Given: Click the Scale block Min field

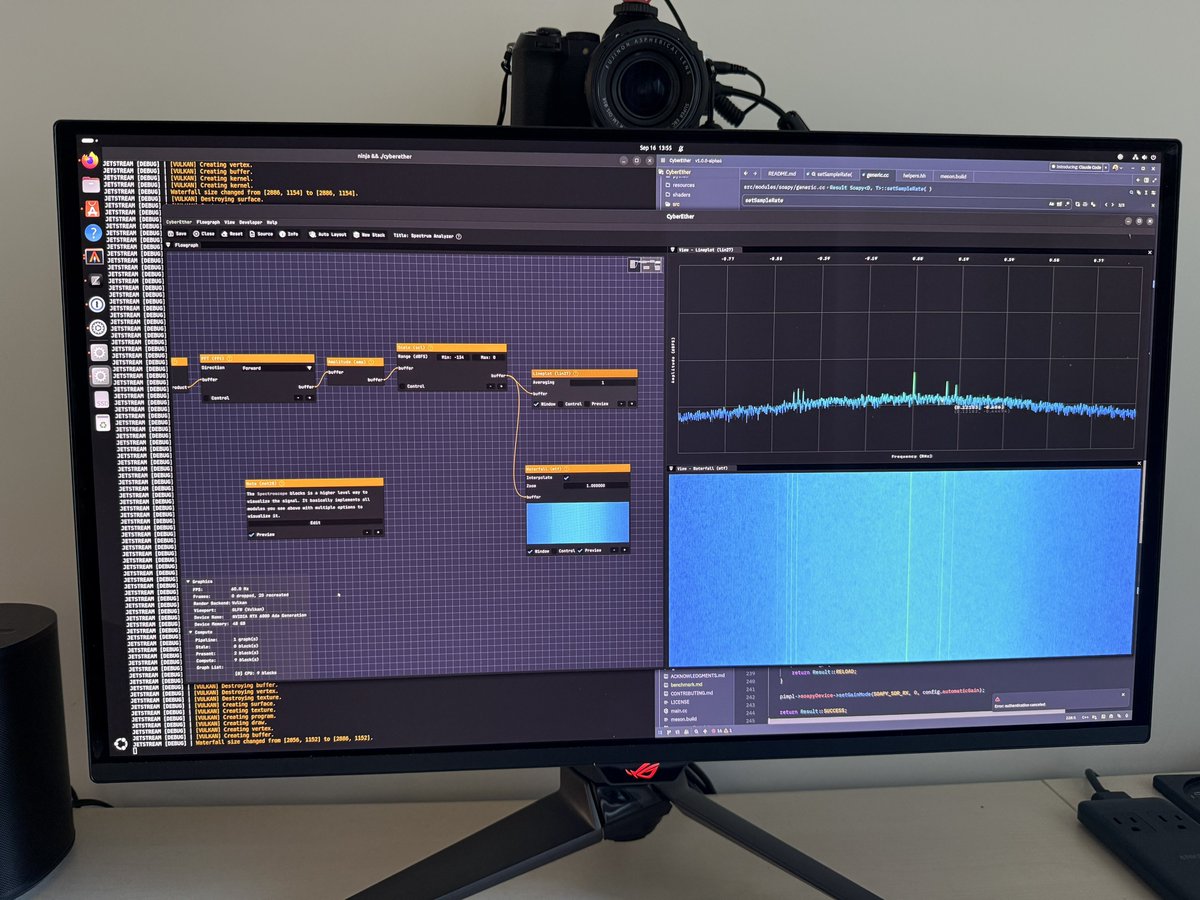Looking at the screenshot, I should tap(455, 357).
